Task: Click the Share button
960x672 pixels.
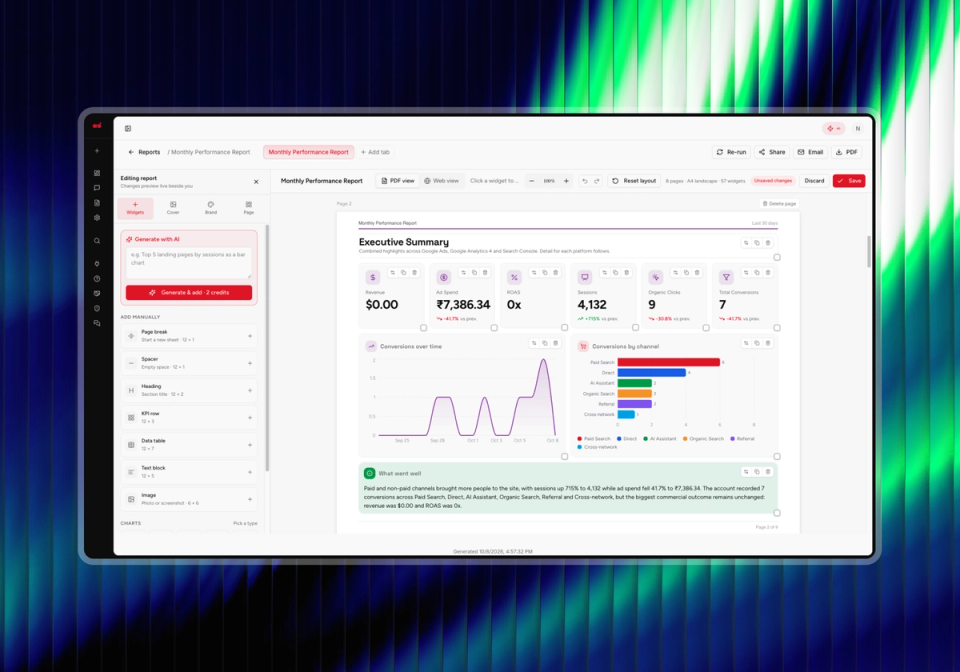Action: (772, 152)
